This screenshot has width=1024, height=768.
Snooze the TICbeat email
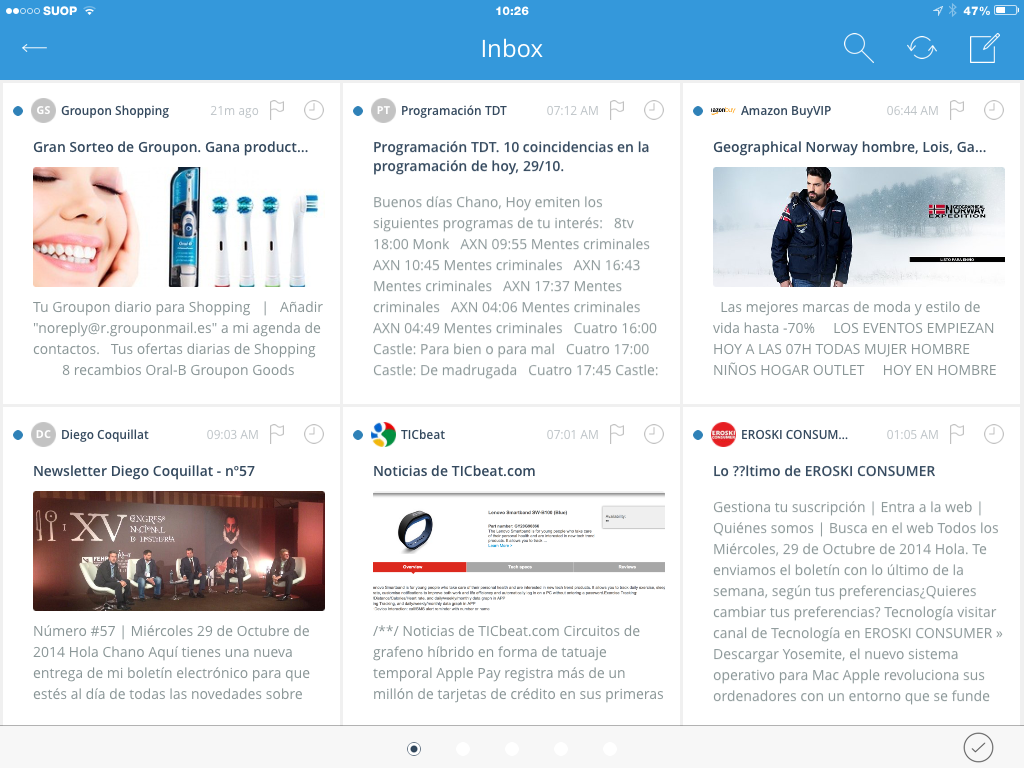click(x=654, y=434)
